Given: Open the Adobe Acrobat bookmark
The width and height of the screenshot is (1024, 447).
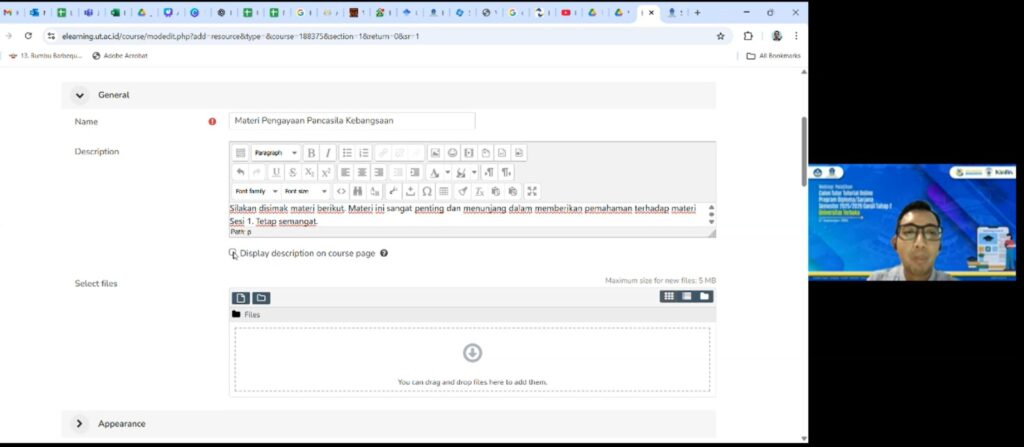Looking at the screenshot, I should pyautogui.click(x=120, y=56).
